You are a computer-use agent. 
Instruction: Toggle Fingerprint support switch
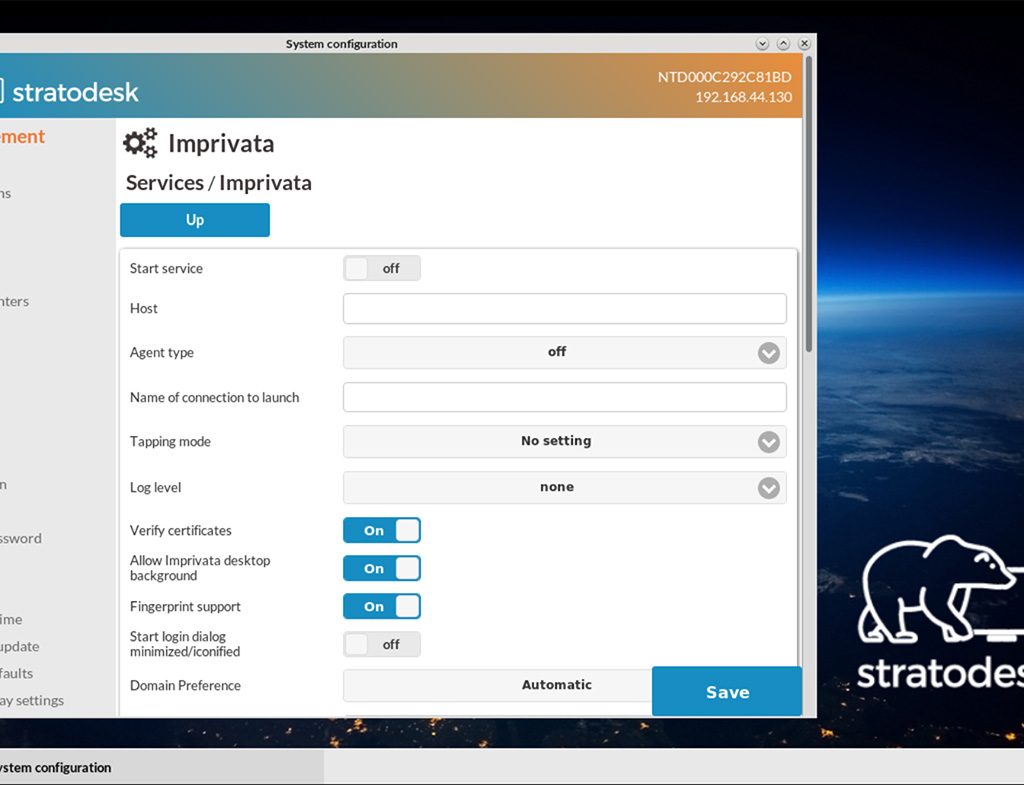[x=382, y=606]
